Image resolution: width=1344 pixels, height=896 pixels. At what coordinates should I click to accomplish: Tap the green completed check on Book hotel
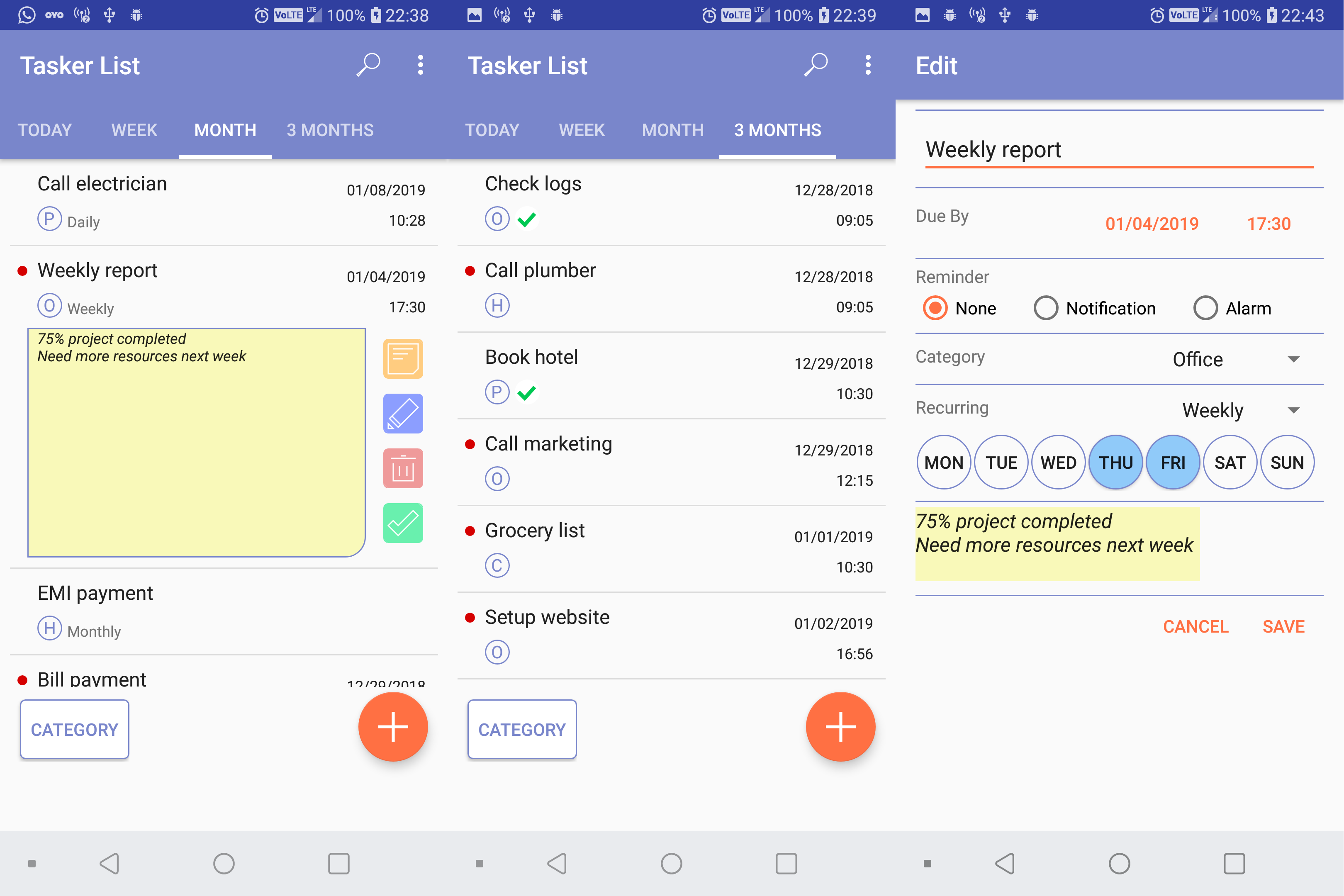click(x=526, y=393)
